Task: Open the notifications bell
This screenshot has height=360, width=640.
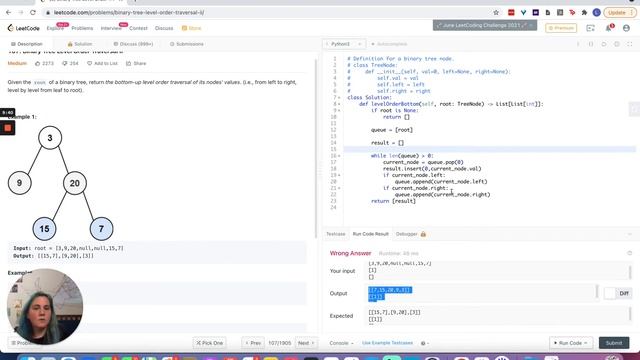Action: (609, 28)
